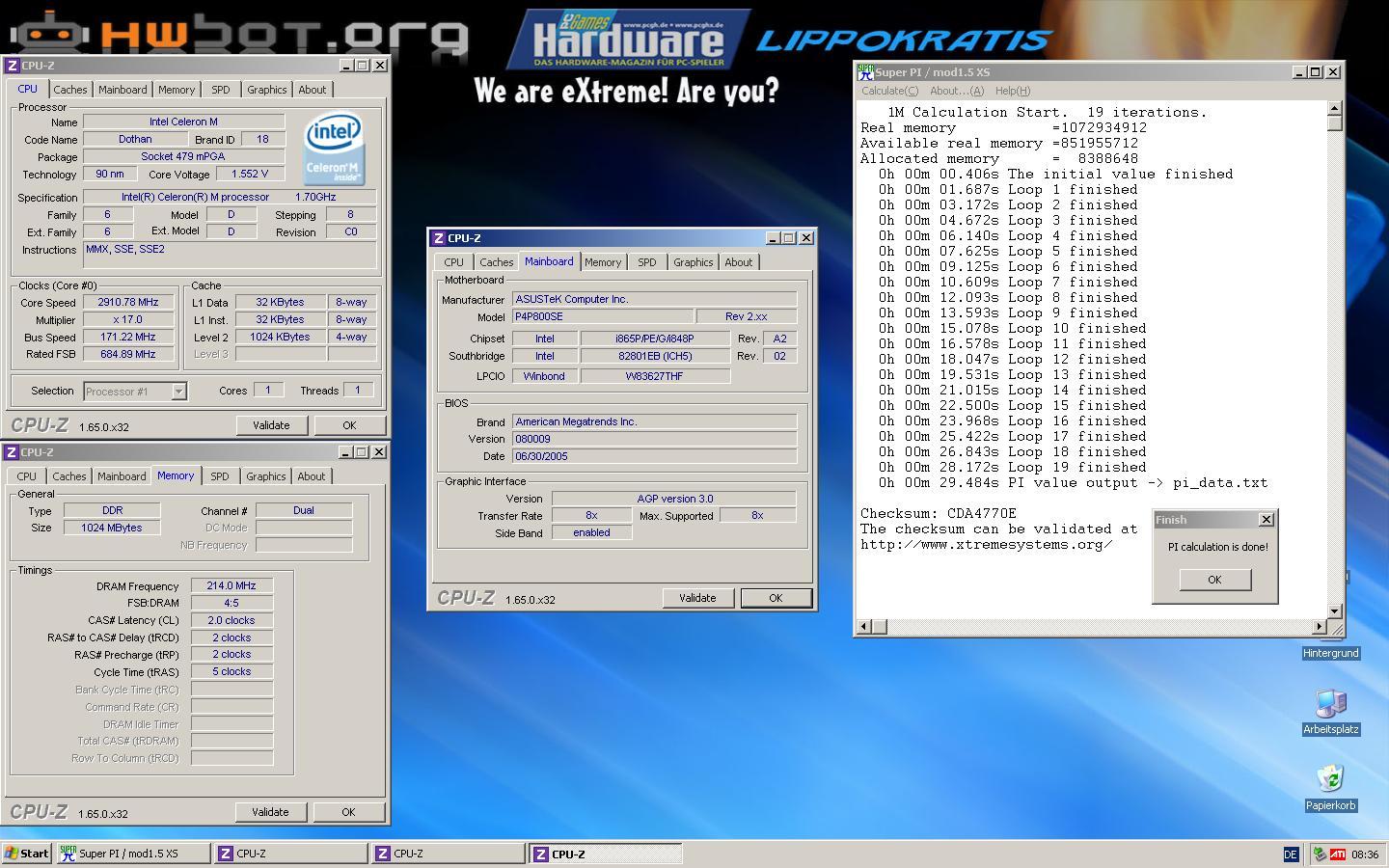Screen dimensions: 1389x868
Task: Click the Core Speed 2910.78 MHz field
Action: pos(128,302)
